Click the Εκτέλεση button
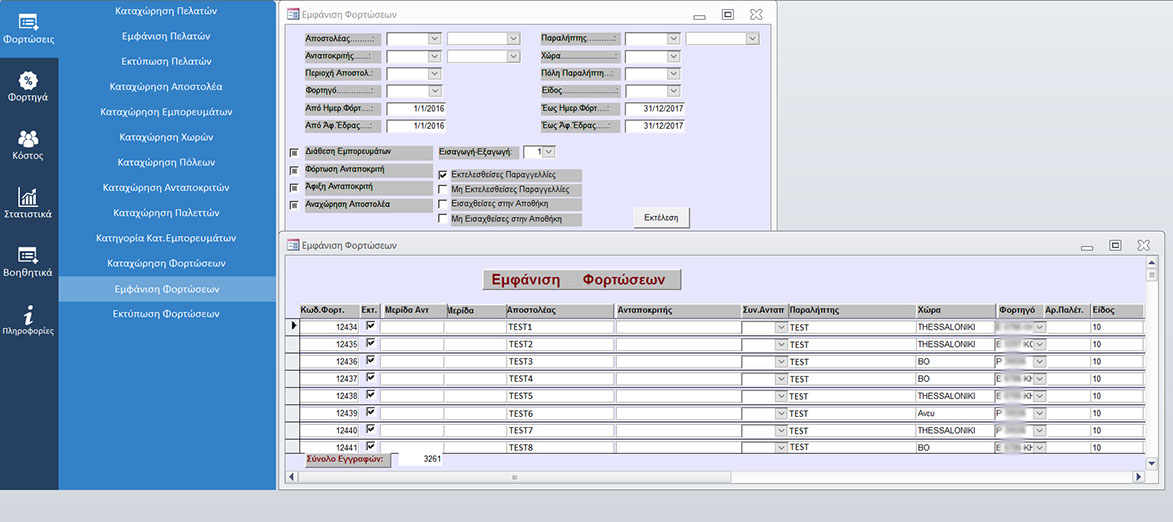 point(661,217)
